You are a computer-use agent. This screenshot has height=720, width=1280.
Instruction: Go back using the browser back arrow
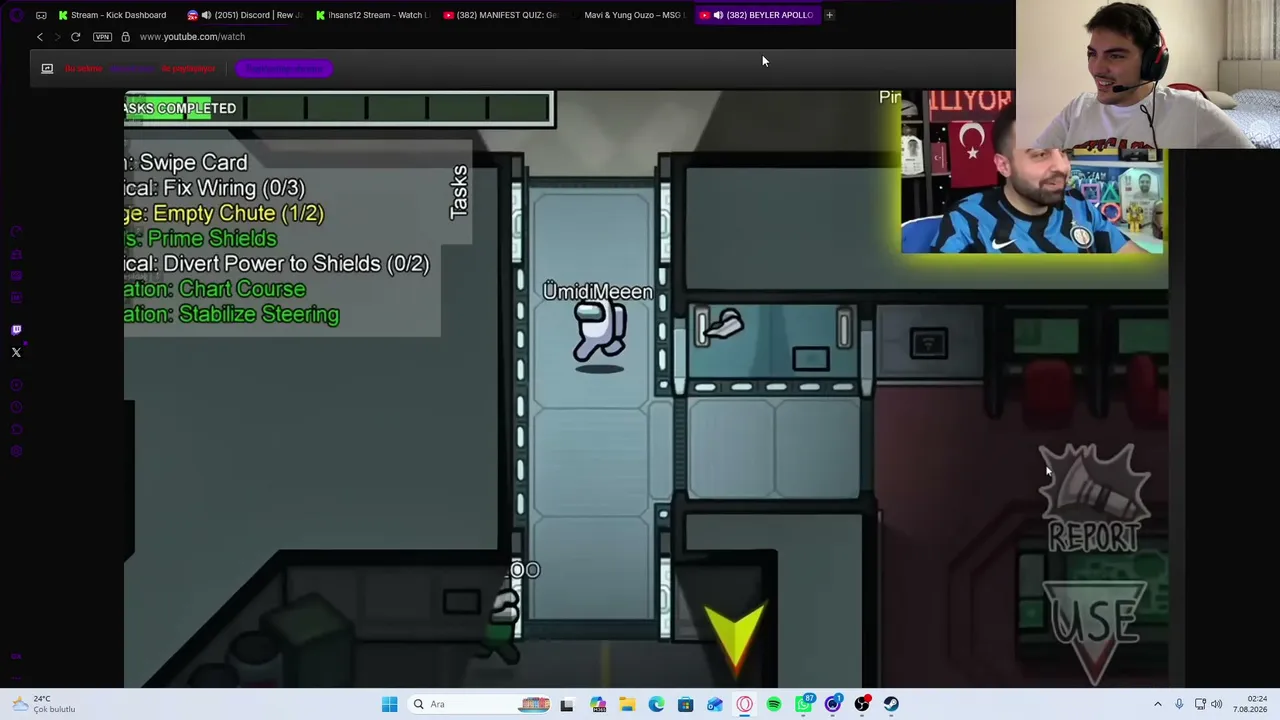coord(40,37)
